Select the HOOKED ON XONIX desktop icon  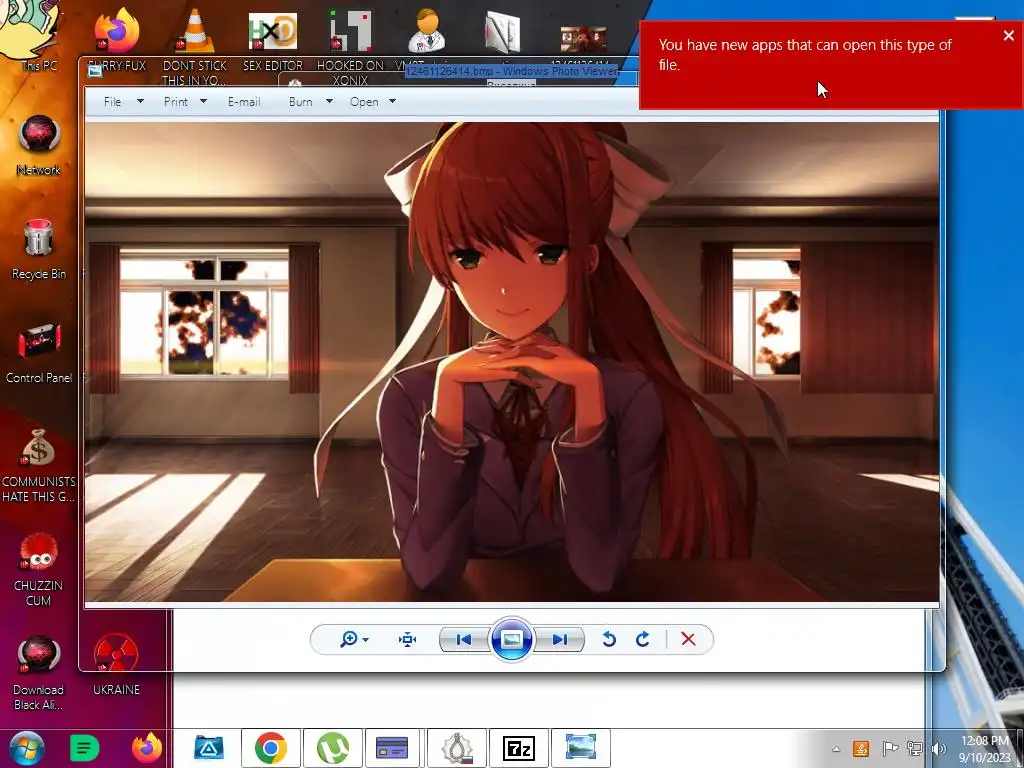350,47
